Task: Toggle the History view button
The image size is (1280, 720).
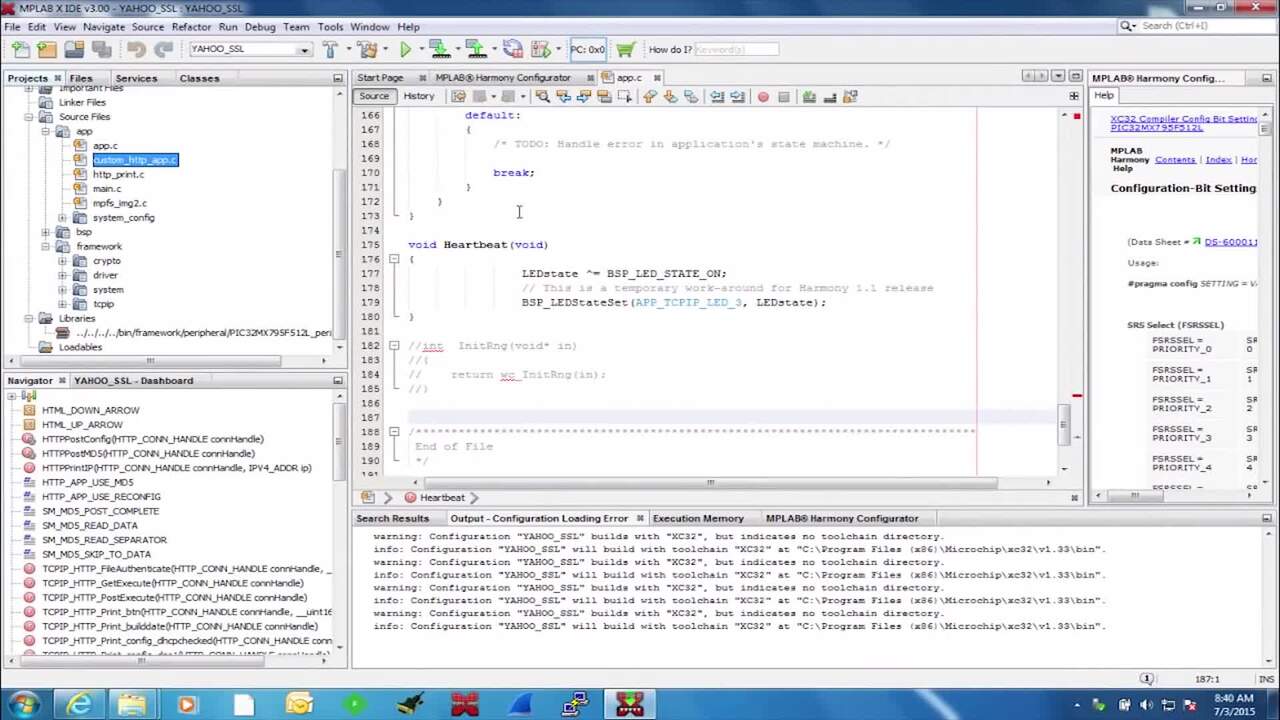Action: pyautogui.click(x=418, y=96)
